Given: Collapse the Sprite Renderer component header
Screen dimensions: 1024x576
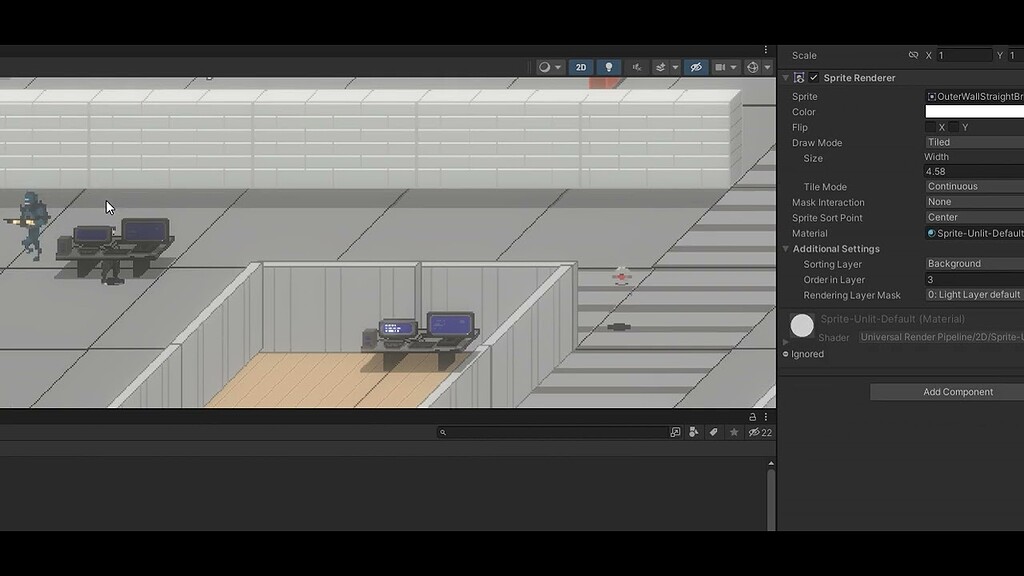Looking at the screenshot, I should tap(785, 77).
